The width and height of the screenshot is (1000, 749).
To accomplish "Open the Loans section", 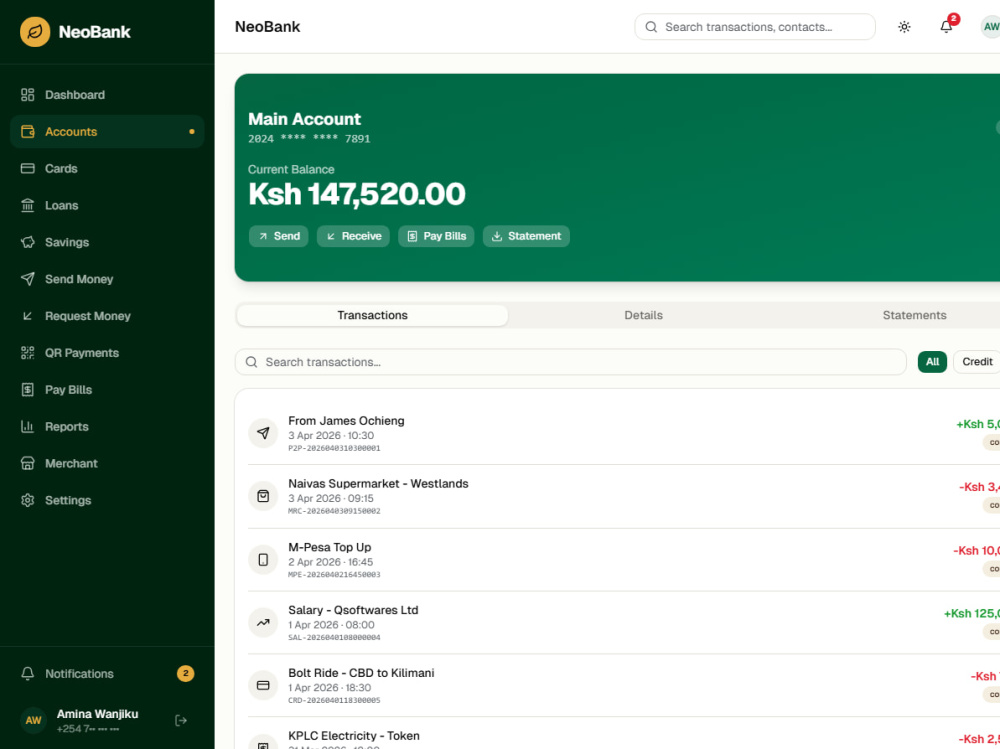I will tap(107, 205).
